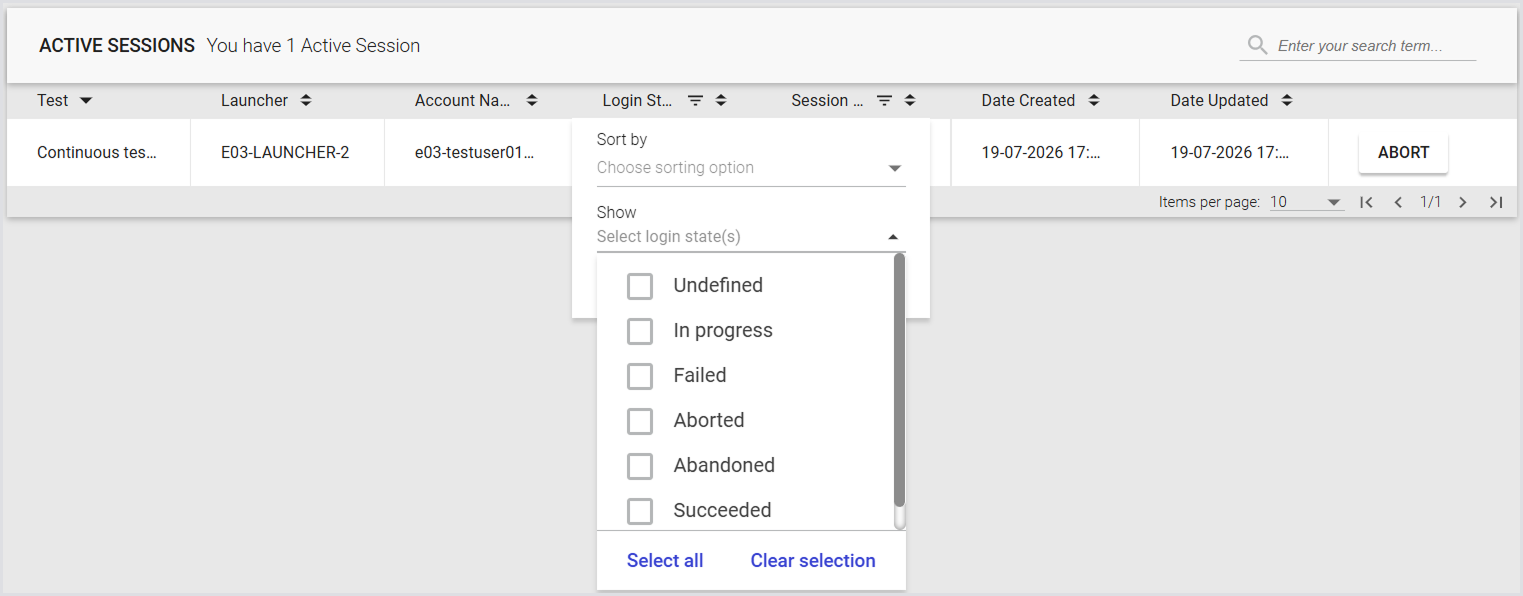Screen dimensions: 1523x596
Task: Click the e03-testuser01 account cell
Action: click(476, 153)
